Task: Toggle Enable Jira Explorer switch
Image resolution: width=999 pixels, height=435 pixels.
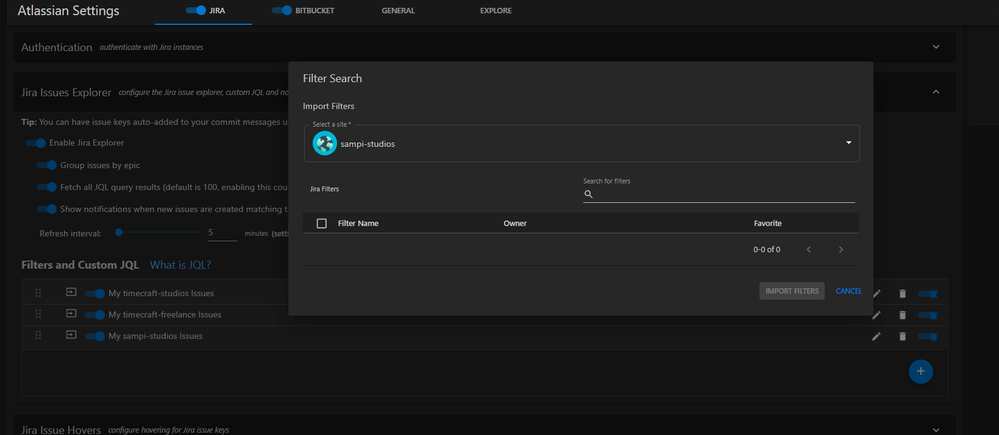Action: [x=36, y=143]
